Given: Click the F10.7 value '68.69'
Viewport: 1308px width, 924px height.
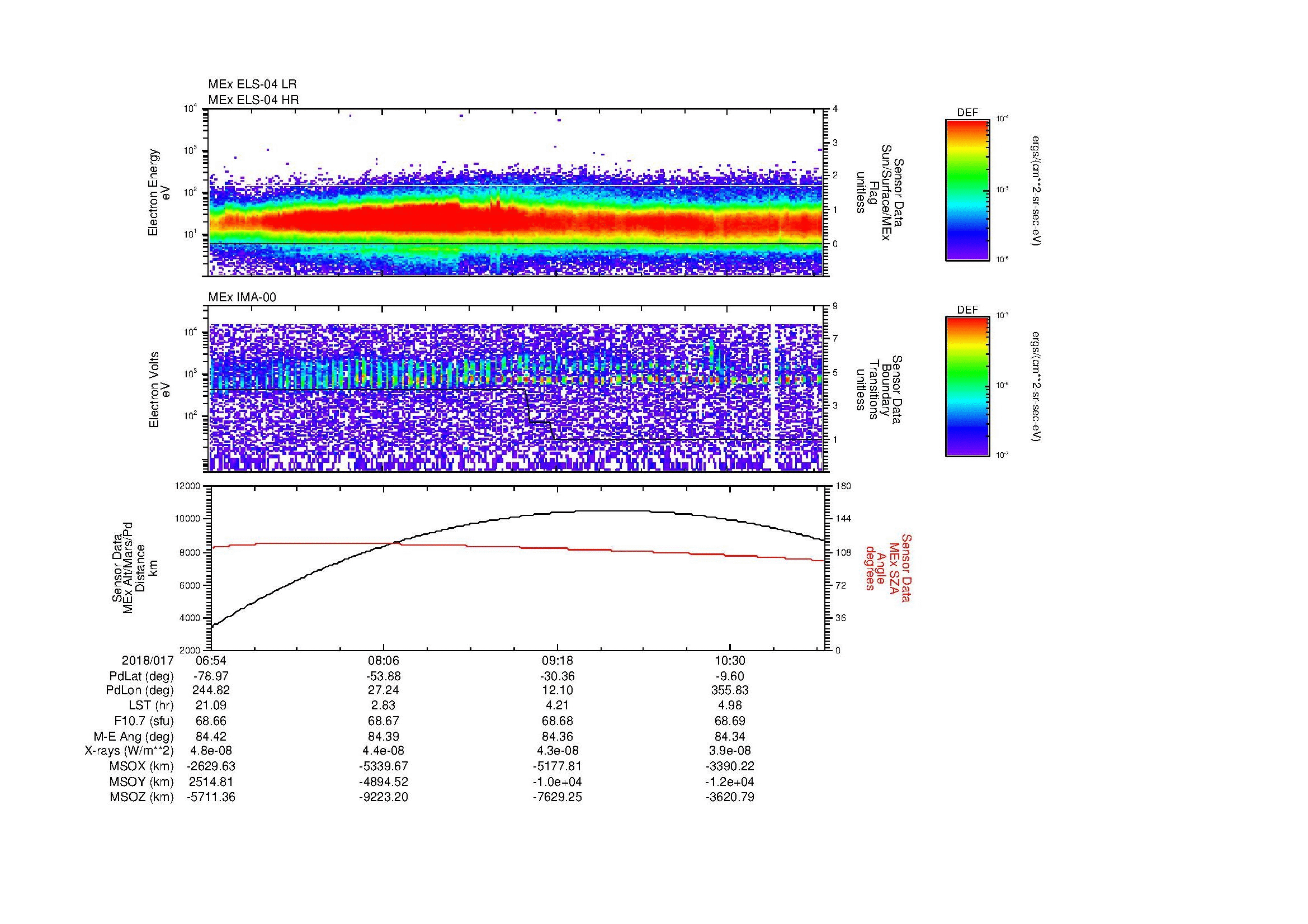Looking at the screenshot, I should (730, 721).
